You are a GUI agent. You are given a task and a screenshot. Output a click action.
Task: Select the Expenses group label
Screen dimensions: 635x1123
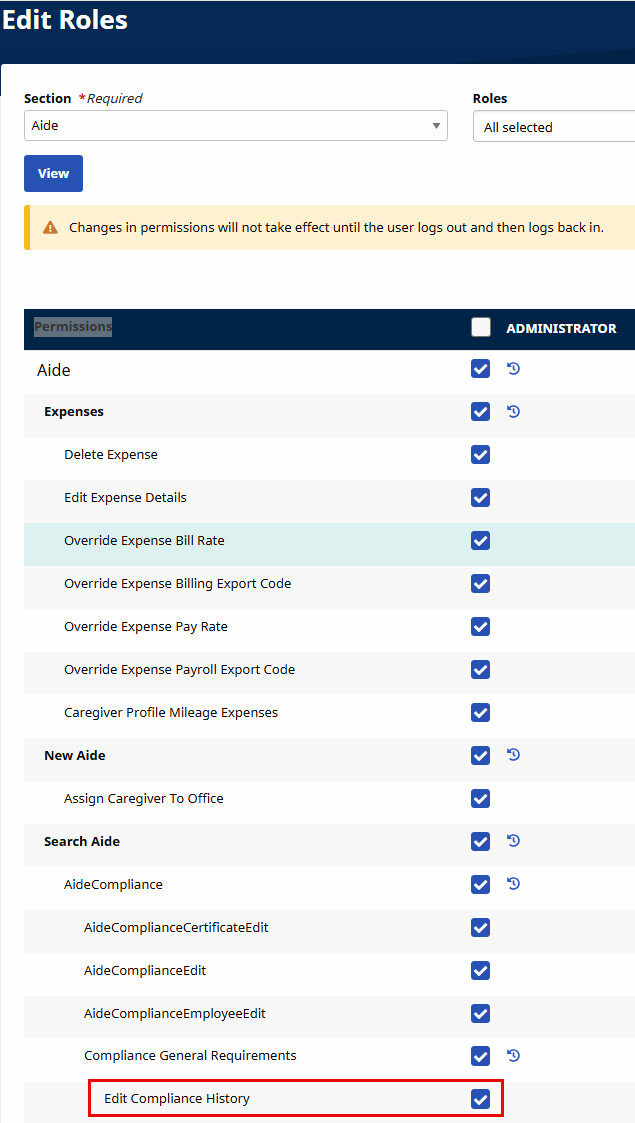74,412
